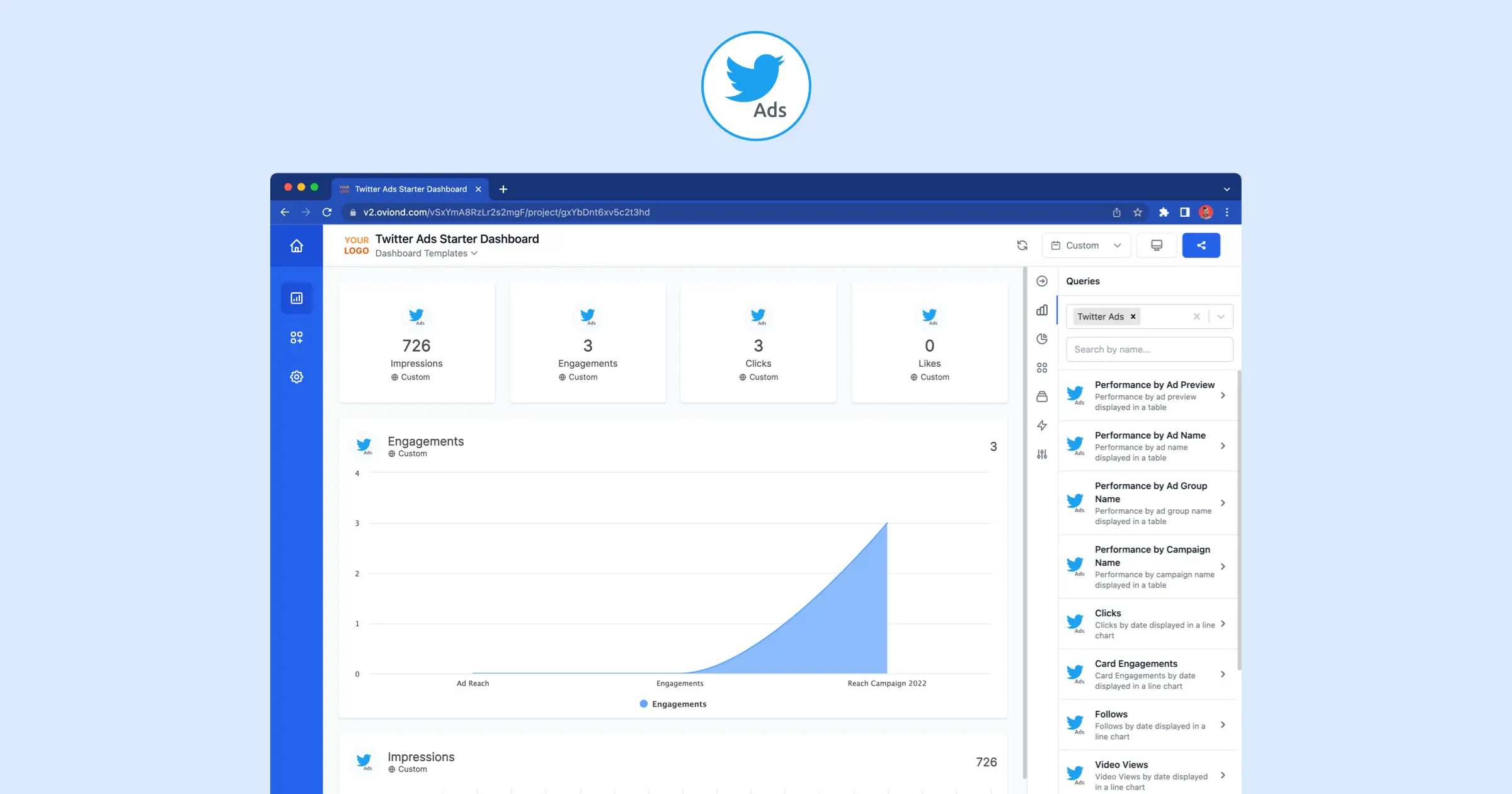Open the home icon in blue sidebar

[x=297, y=246]
